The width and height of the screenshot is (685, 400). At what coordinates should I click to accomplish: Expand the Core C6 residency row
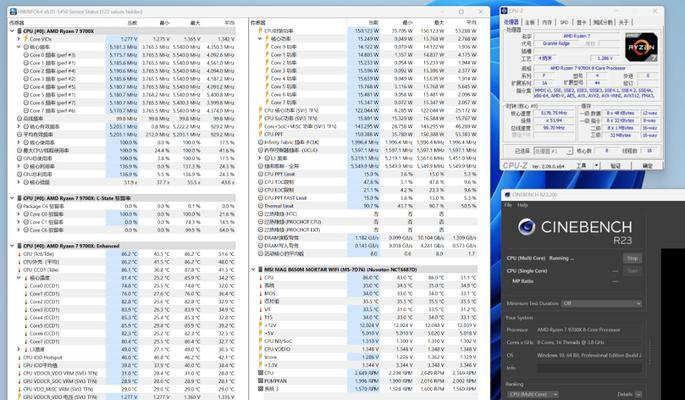pyautogui.click(x=19, y=230)
